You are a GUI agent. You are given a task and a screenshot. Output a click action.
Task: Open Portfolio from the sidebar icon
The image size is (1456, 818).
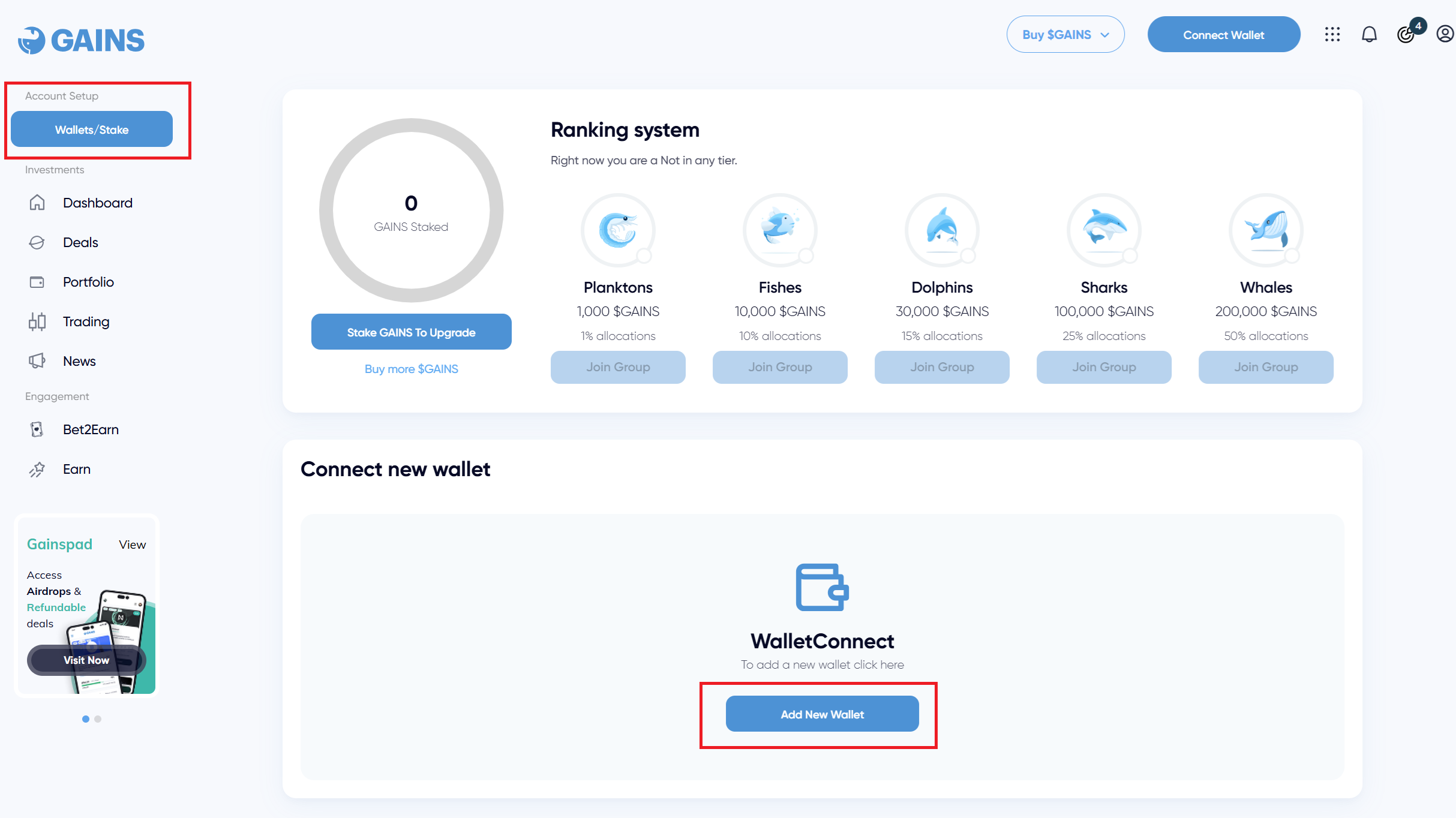click(x=37, y=282)
